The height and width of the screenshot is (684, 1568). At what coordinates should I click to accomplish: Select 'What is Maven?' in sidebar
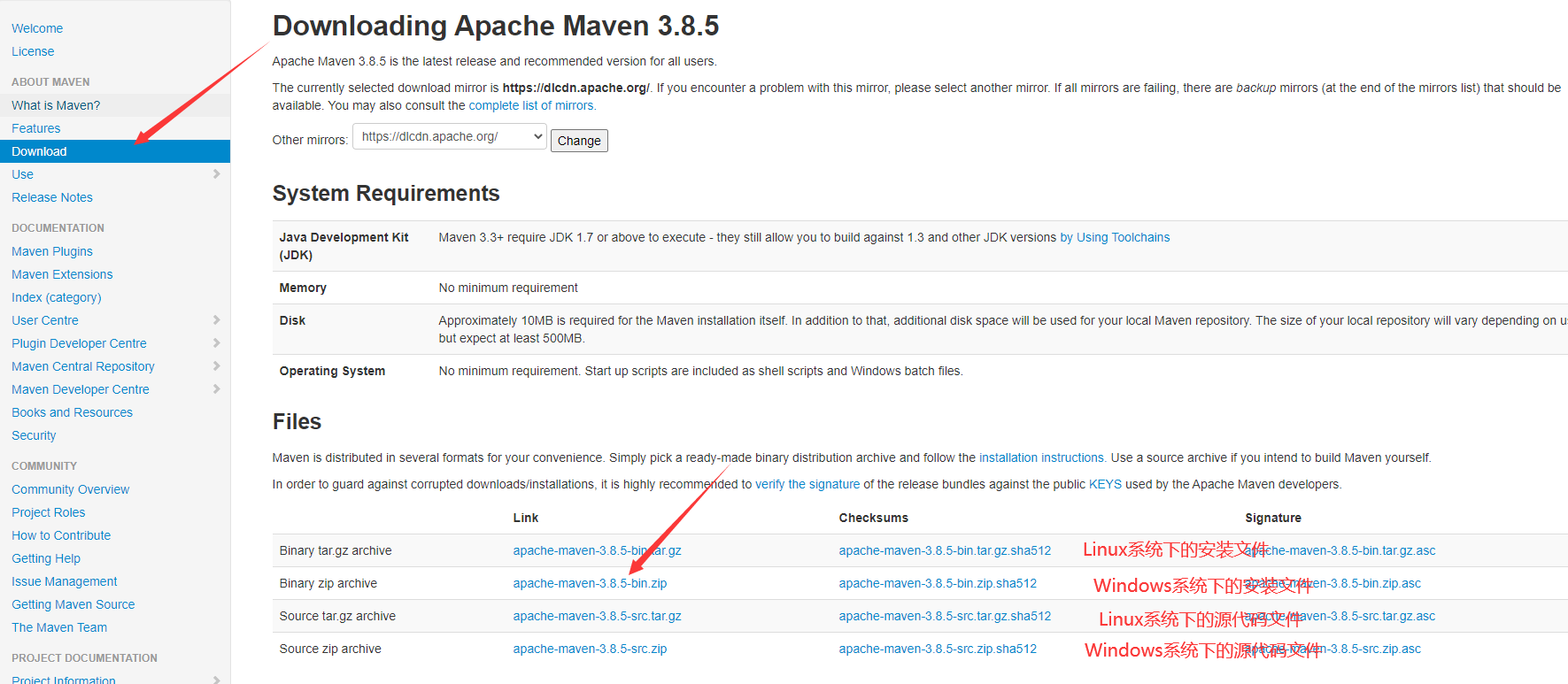tap(56, 105)
